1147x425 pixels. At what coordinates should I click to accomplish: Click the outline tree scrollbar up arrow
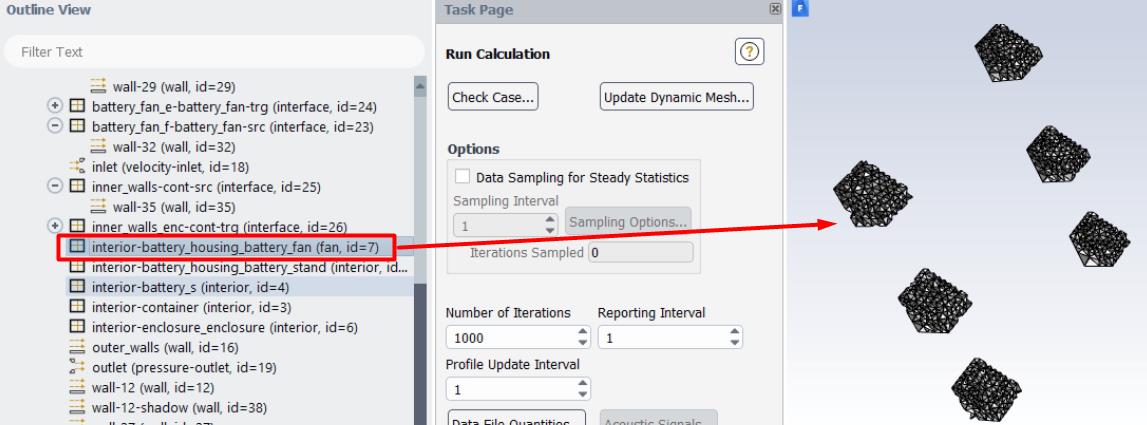coord(420,86)
